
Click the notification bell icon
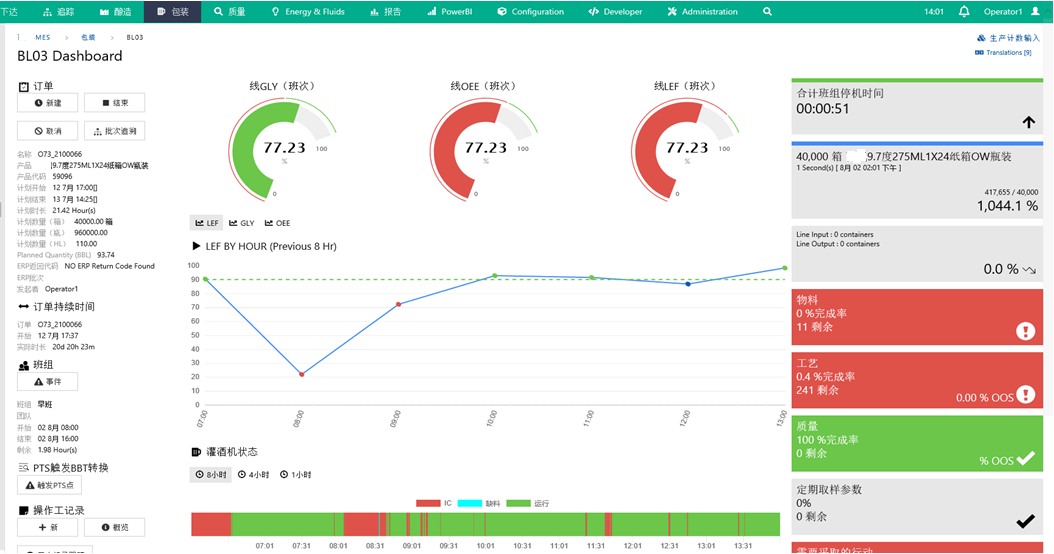(964, 12)
